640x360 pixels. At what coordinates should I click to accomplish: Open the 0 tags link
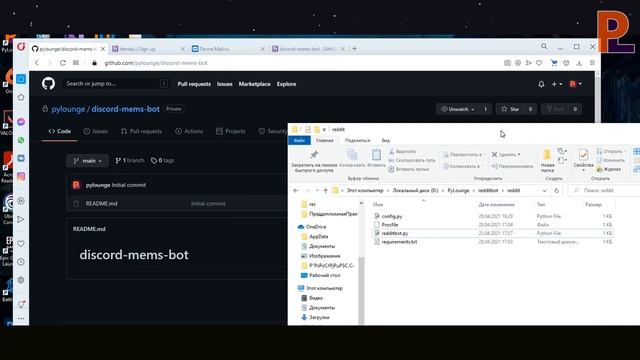(162, 161)
